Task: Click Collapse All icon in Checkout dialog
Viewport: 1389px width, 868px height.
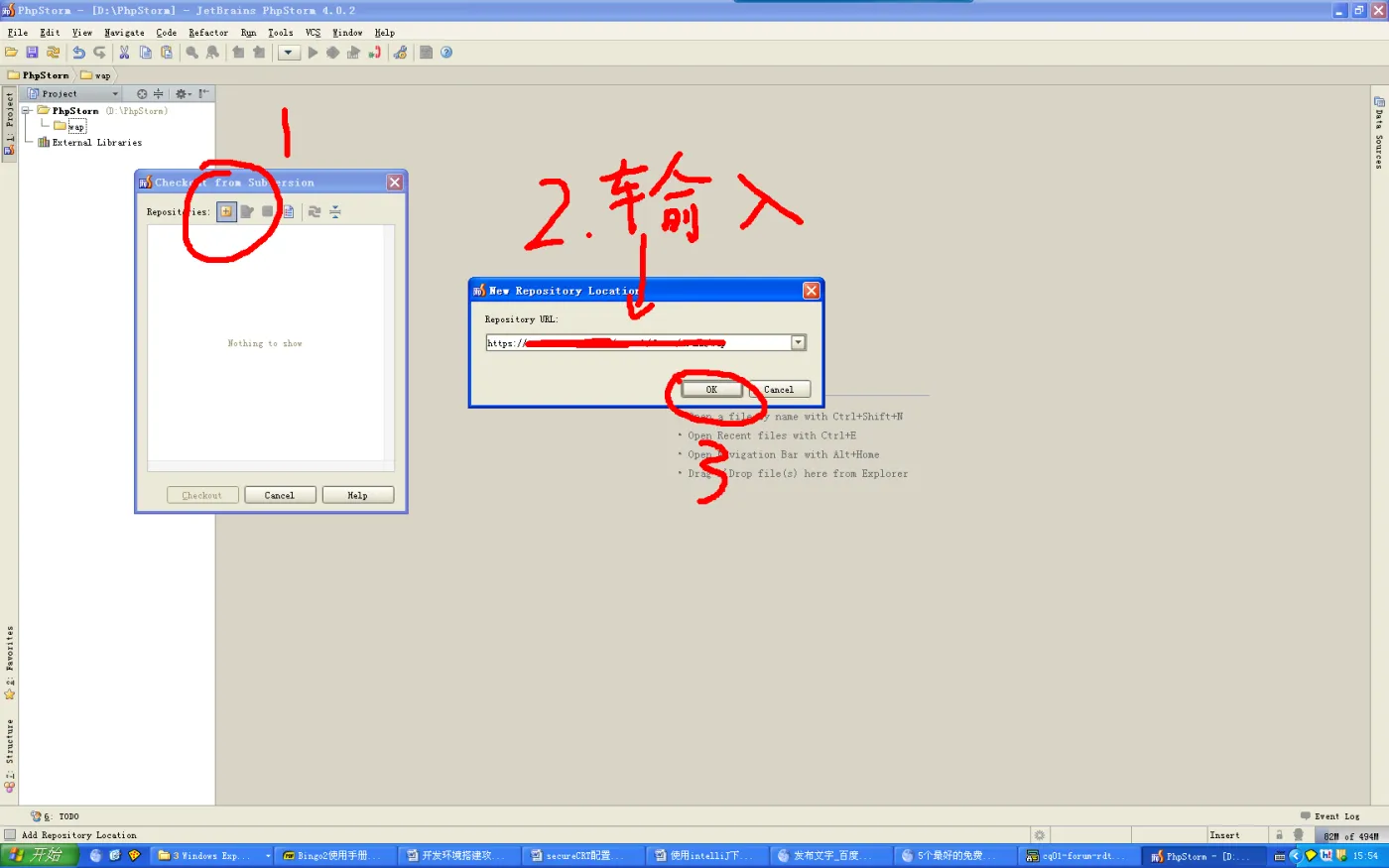Action: pos(335,211)
